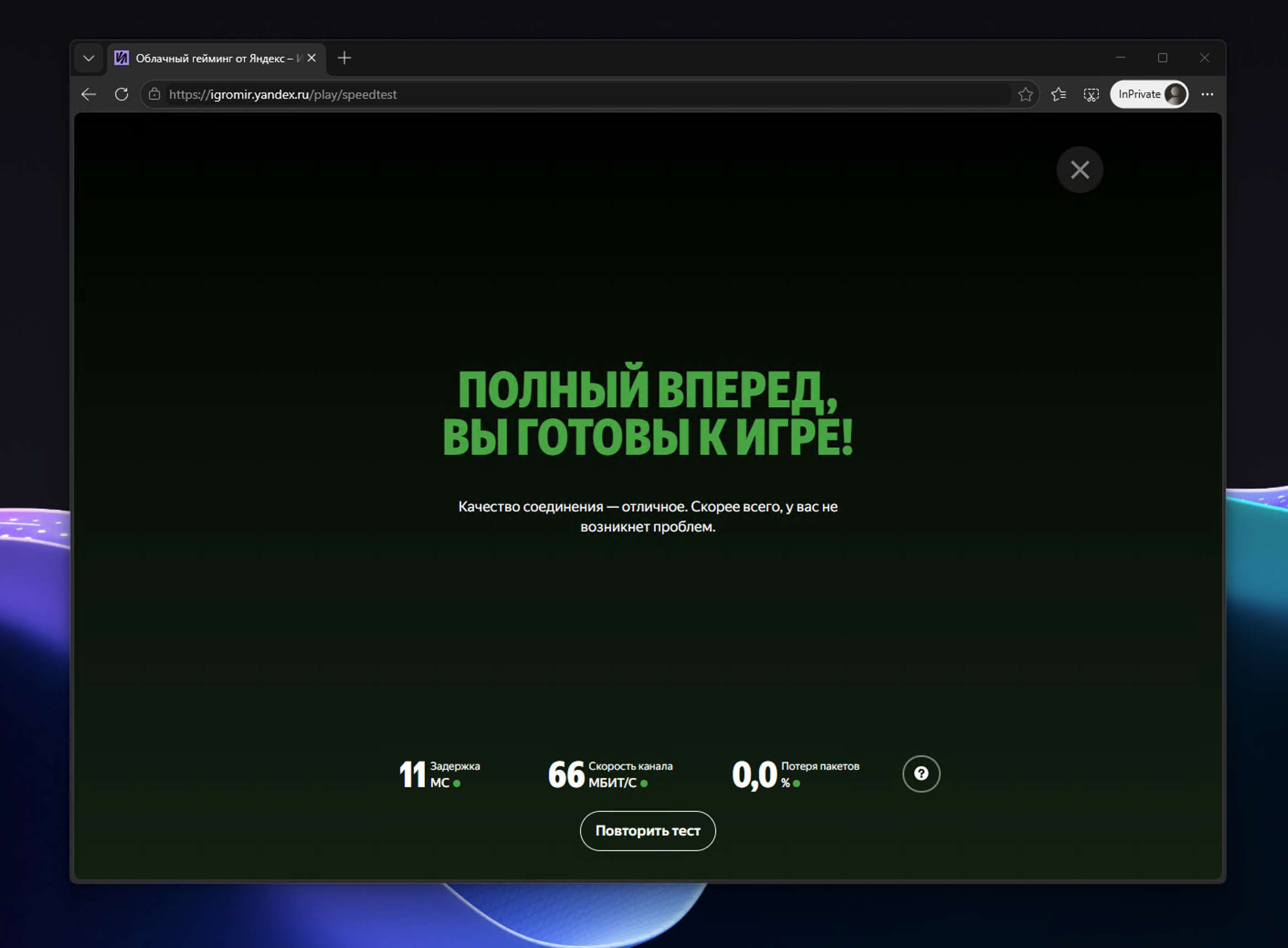
Task: Select the Облачный гейминг от Яндекс tab
Action: pos(213,58)
